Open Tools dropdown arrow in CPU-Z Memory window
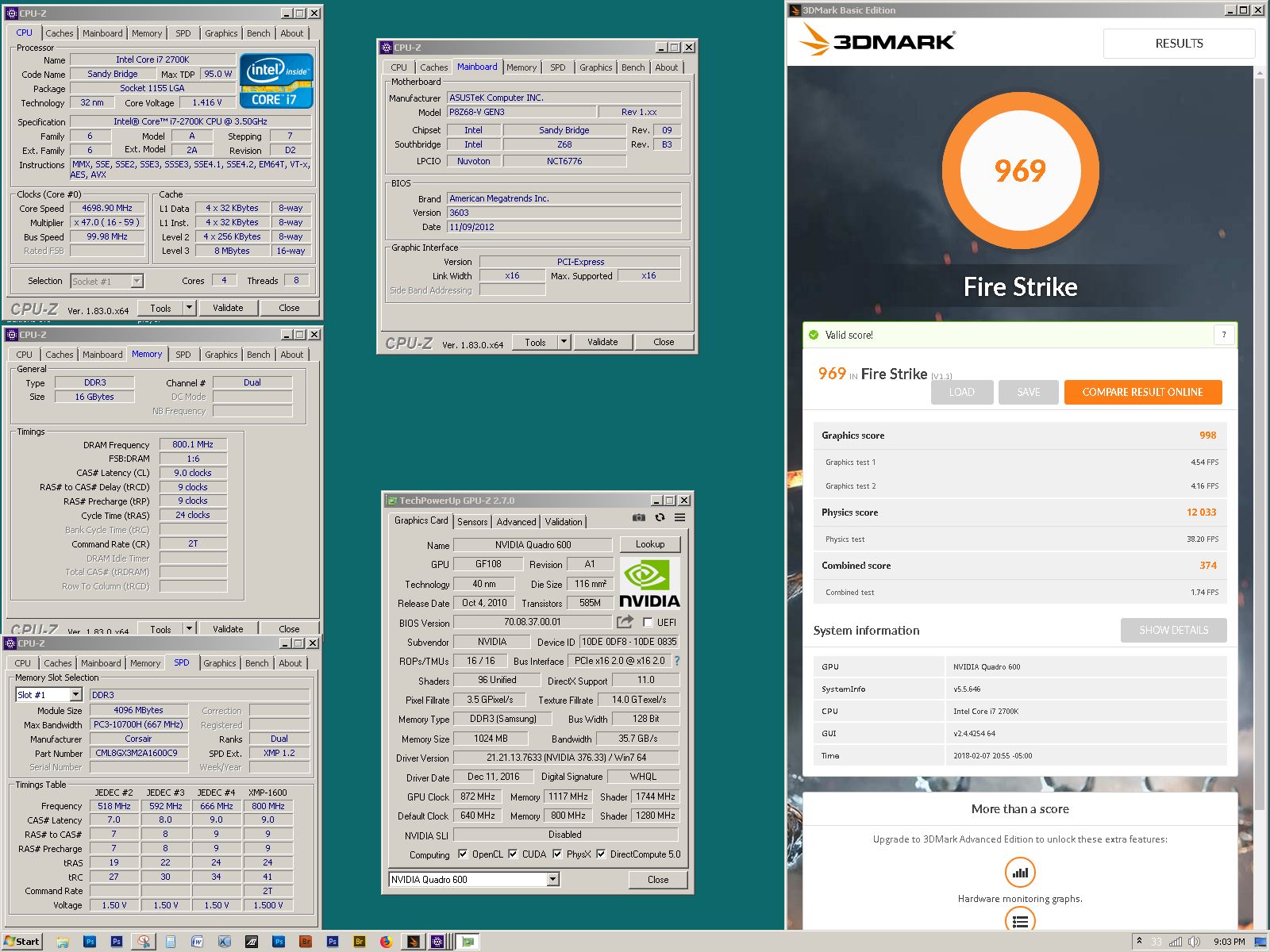This screenshot has height=952, width=1270. pos(189,628)
